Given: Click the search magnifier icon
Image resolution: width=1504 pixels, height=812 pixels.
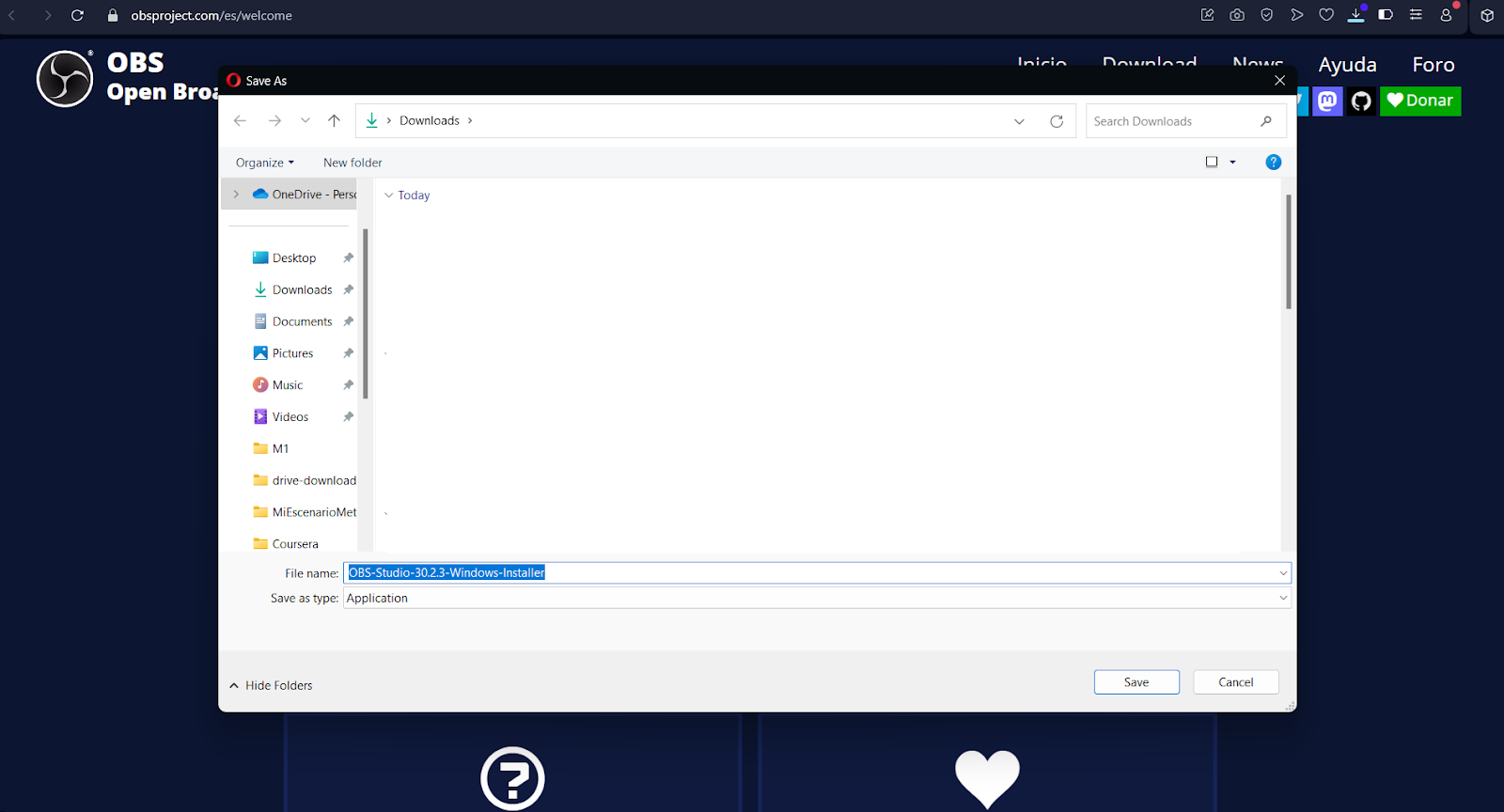Looking at the screenshot, I should (x=1266, y=121).
